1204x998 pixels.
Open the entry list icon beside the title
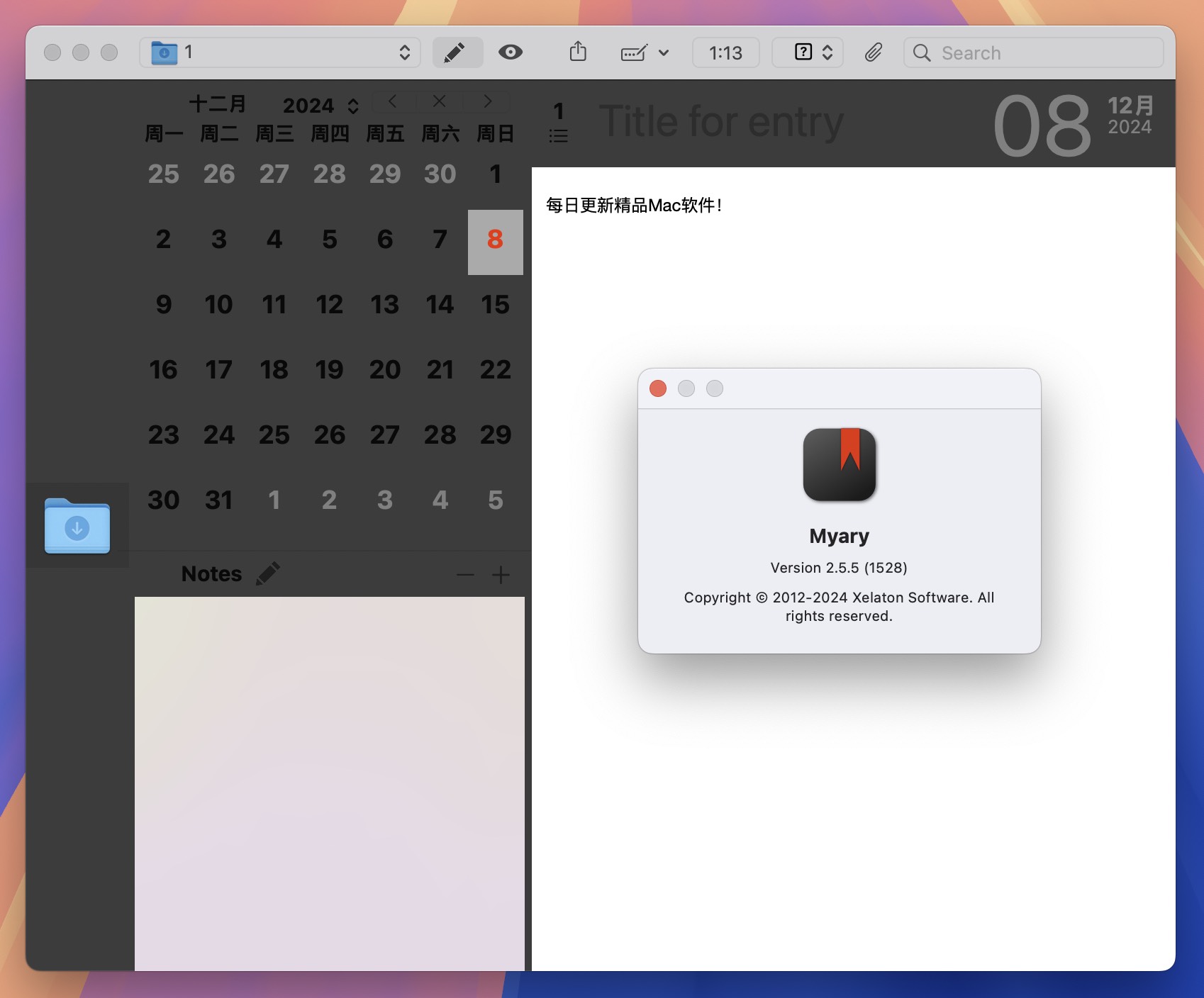coord(559,136)
